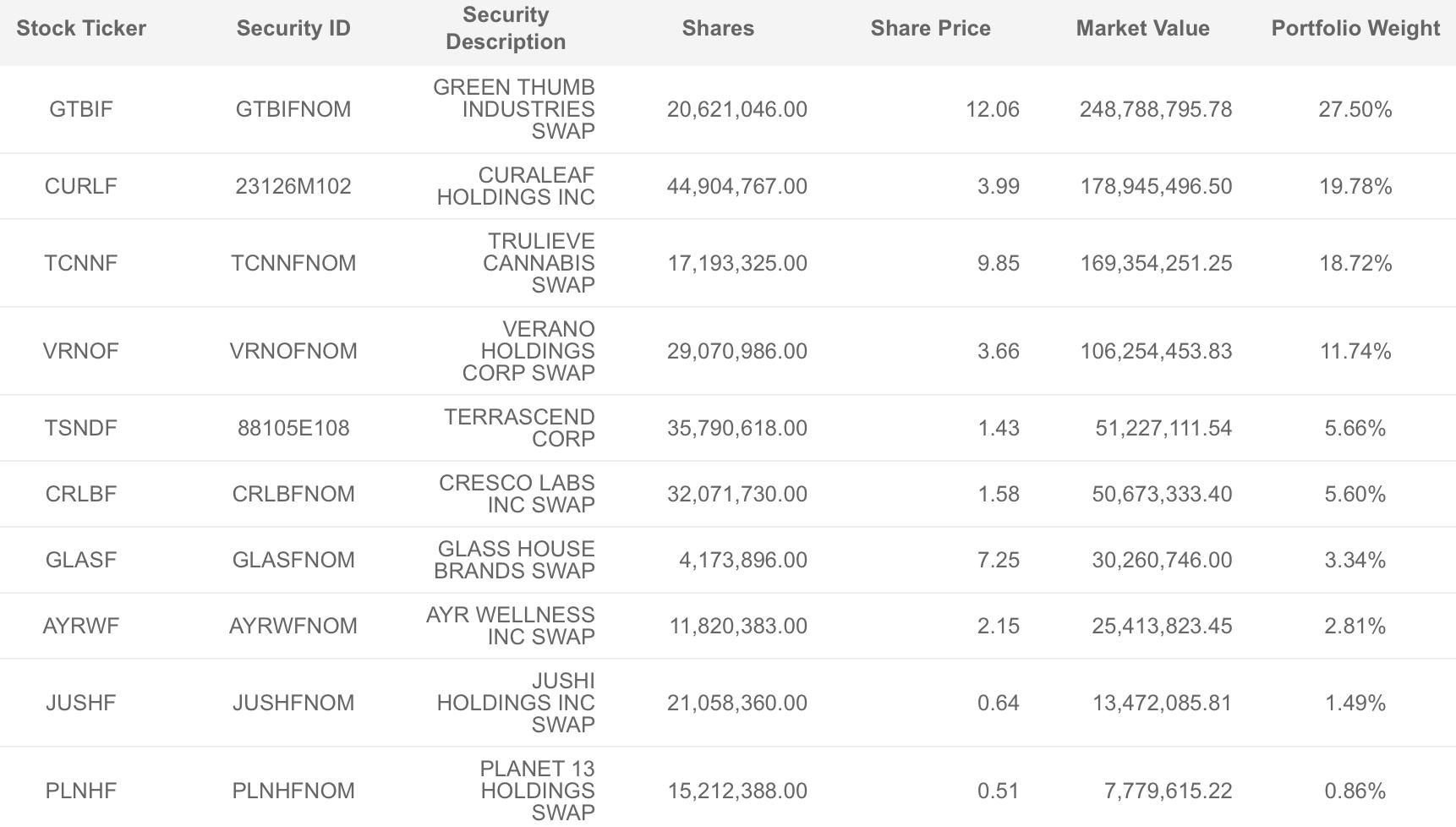Select portfolio weight 19.78%

tap(1355, 186)
